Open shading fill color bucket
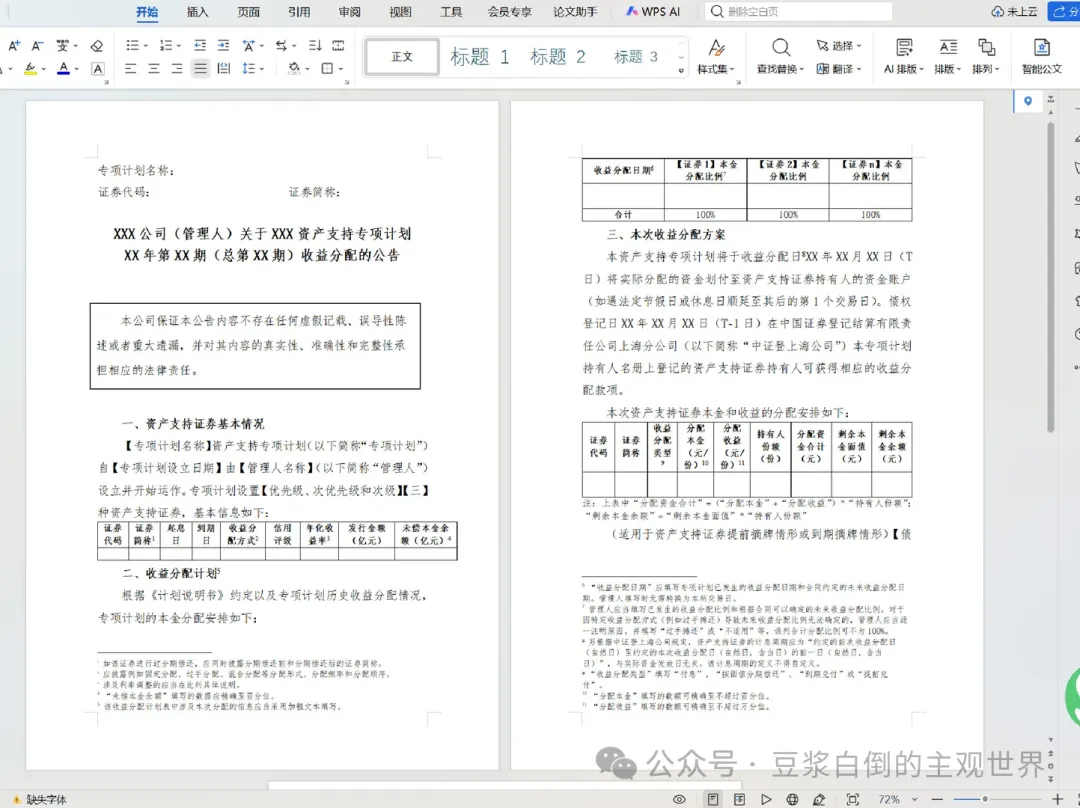This screenshot has height=808, width=1080. (294, 68)
